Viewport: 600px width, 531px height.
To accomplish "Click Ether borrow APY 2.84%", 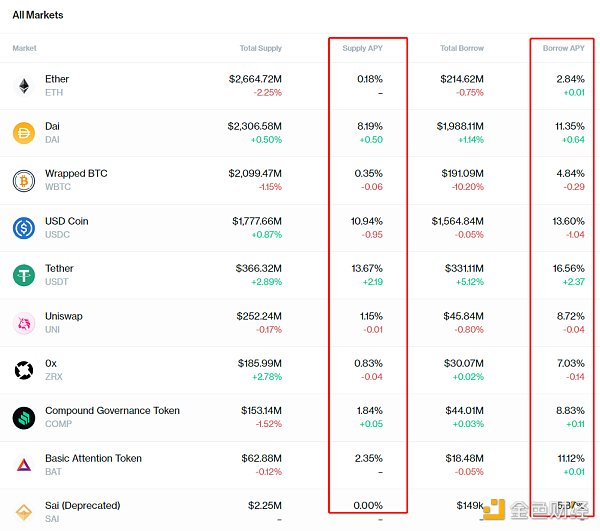I will (571, 79).
